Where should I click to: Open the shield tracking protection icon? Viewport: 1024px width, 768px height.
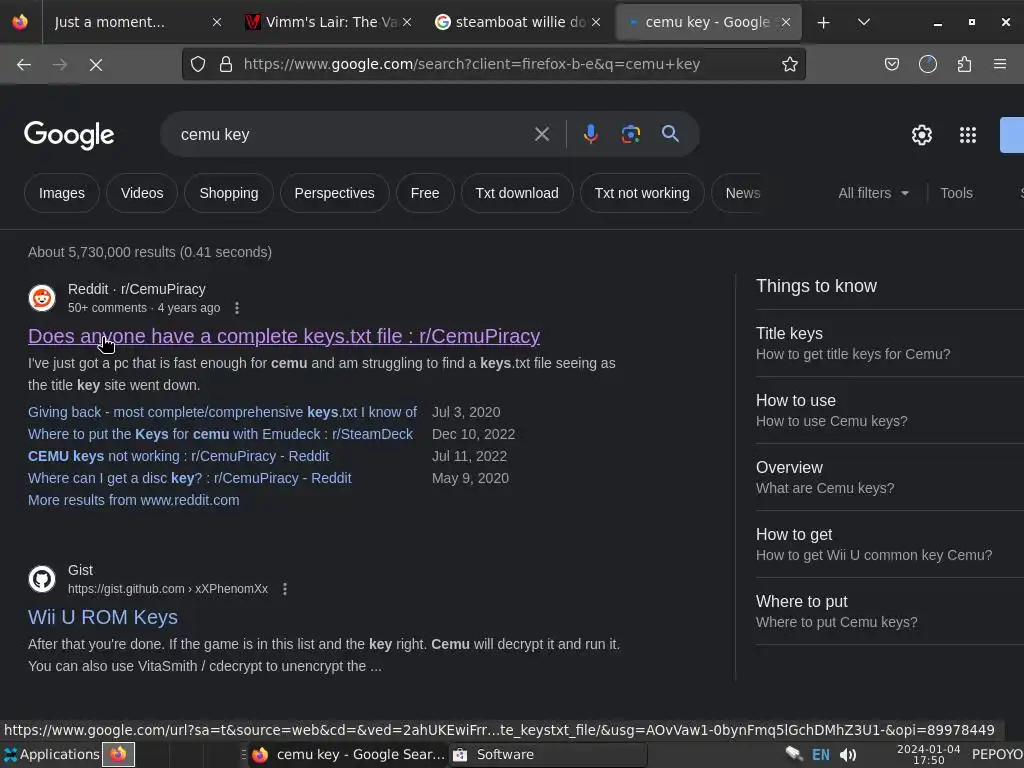tap(198, 64)
